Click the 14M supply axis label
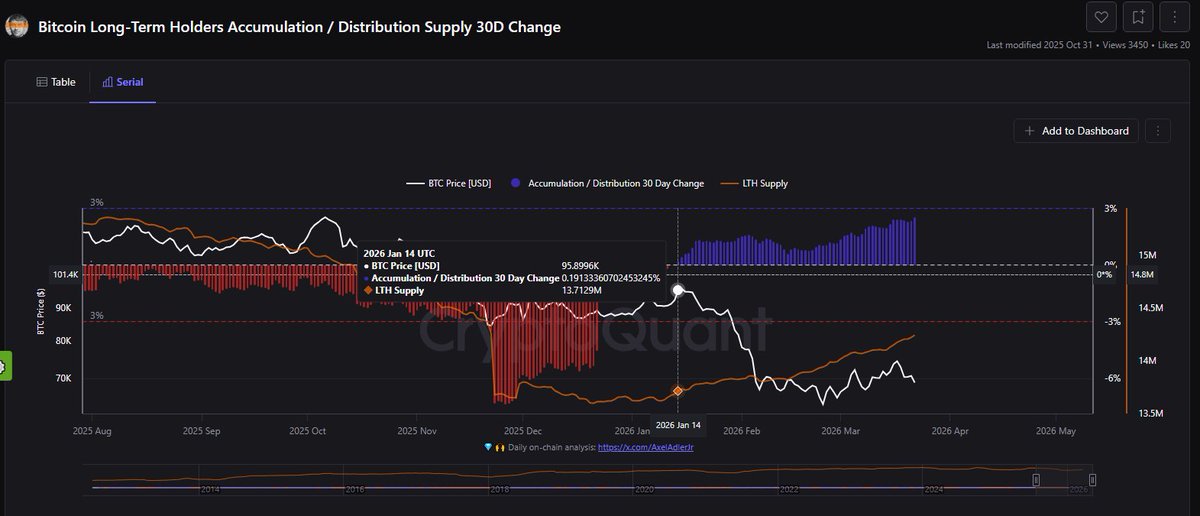This screenshot has width=1200, height=516. (1148, 360)
